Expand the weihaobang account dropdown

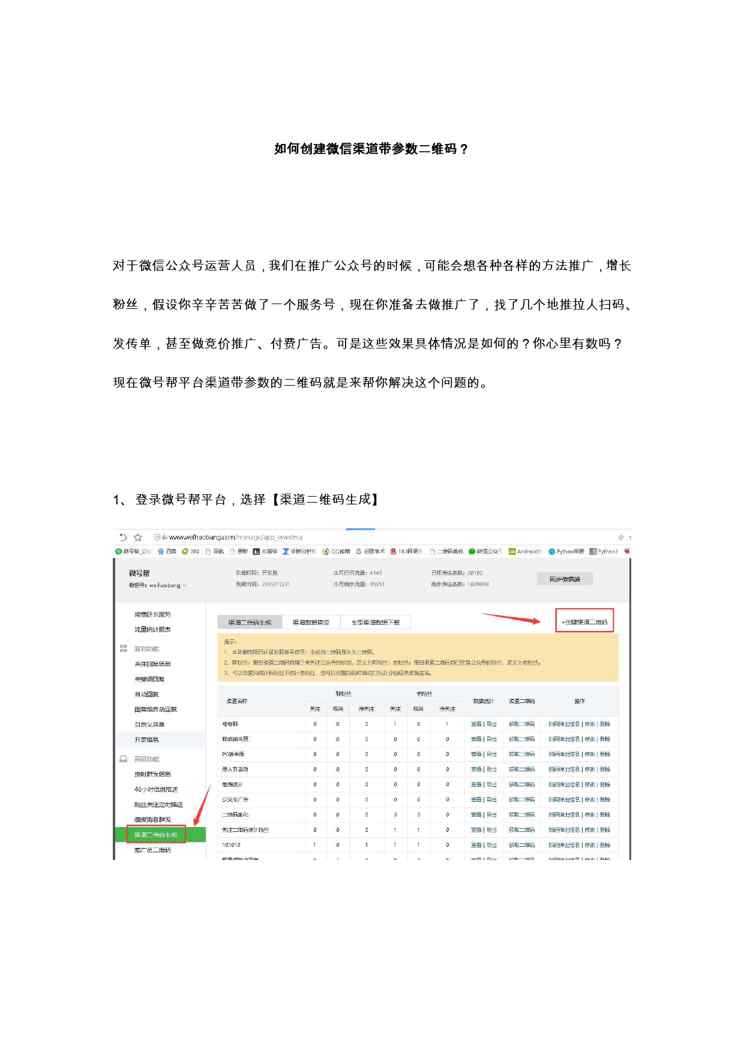(158, 585)
